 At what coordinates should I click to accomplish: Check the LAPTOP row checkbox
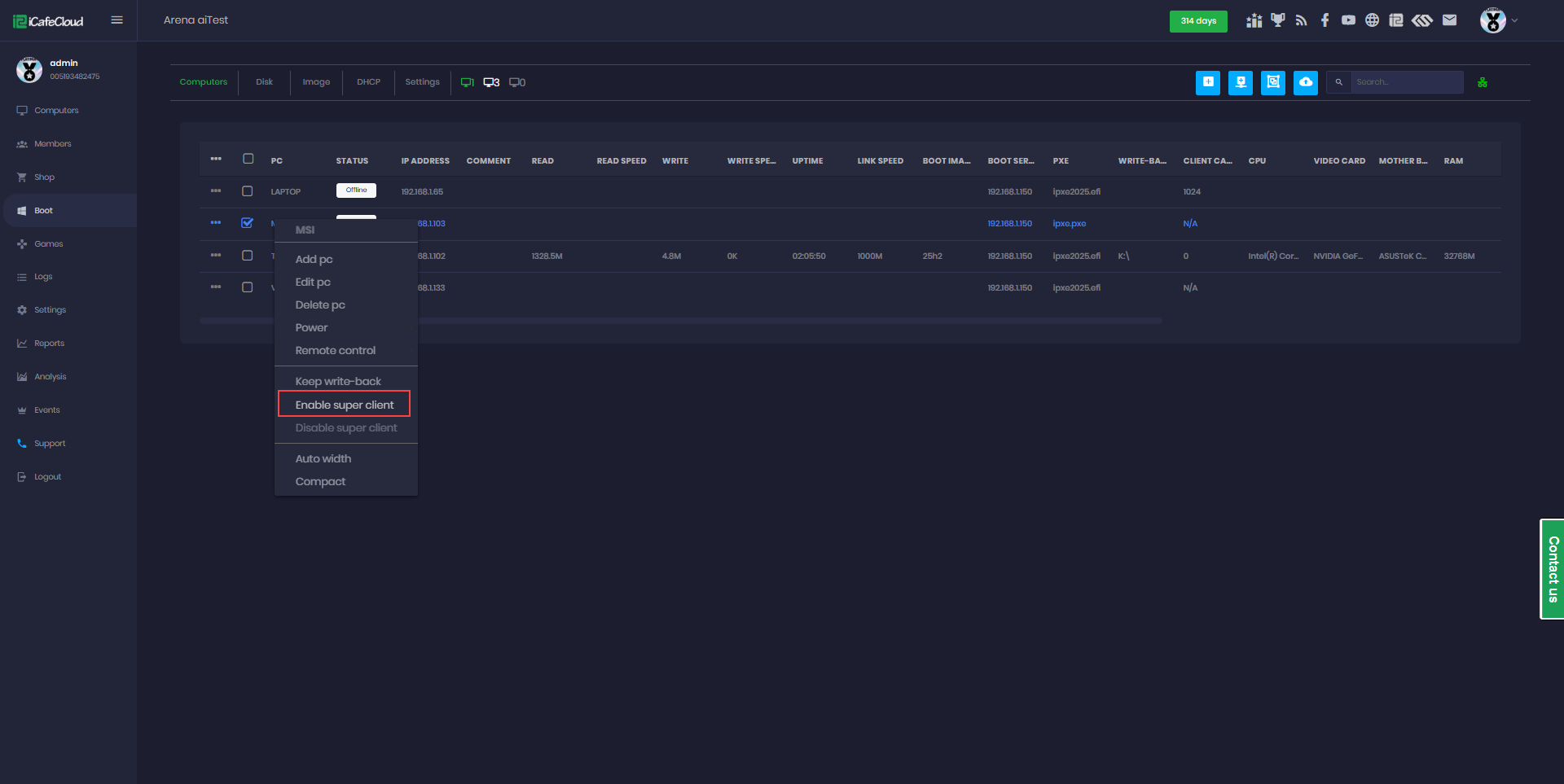(248, 191)
